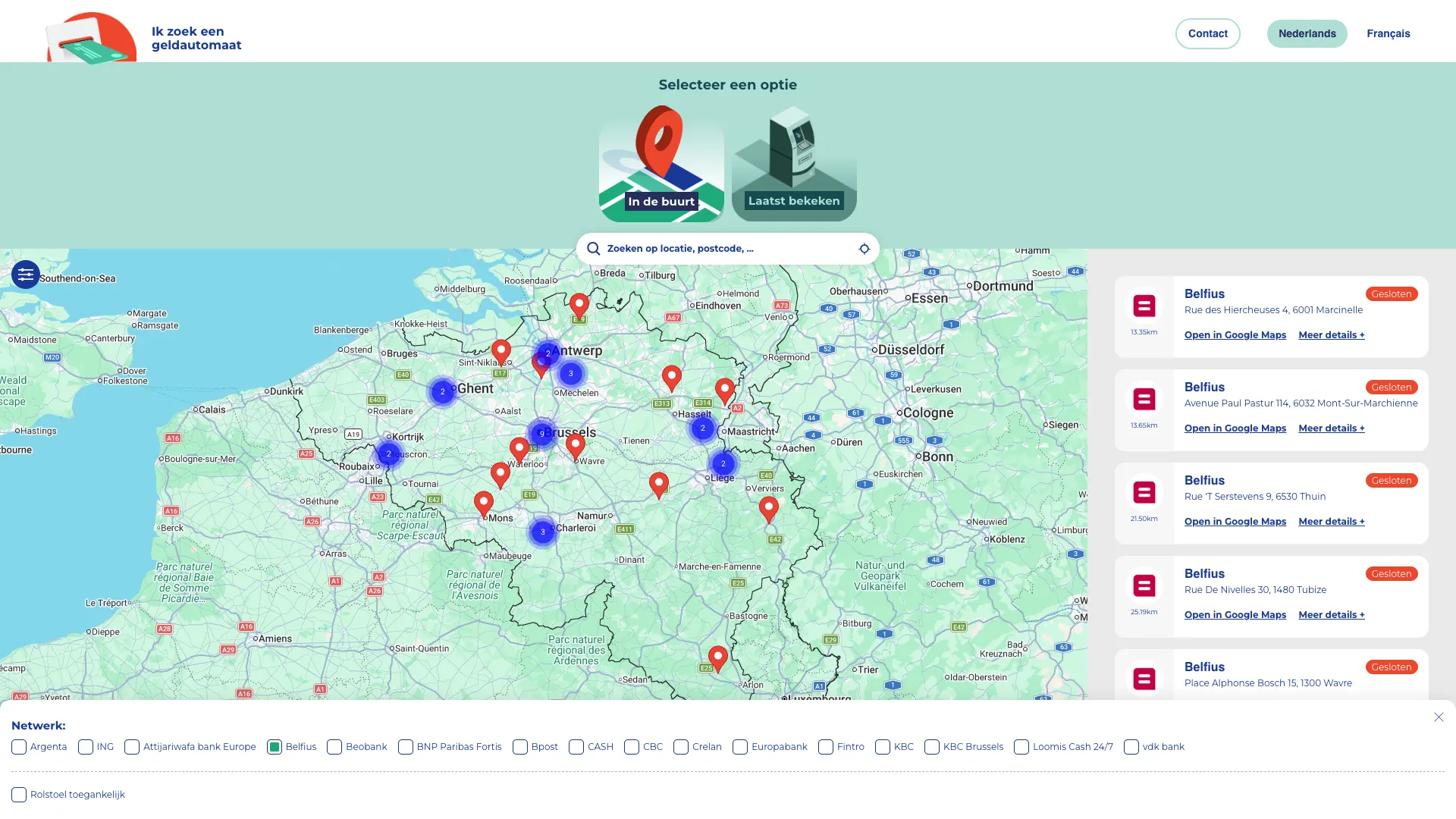Enable the Bpost network checkbox
The height and width of the screenshot is (819, 1456).
(520, 747)
